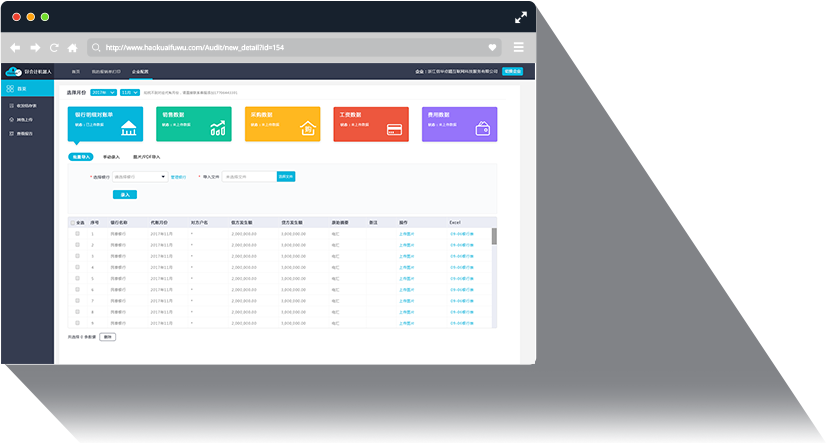Click the credit card icon on the red card
Viewport: 826px width, 443px height.
click(x=395, y=130)
